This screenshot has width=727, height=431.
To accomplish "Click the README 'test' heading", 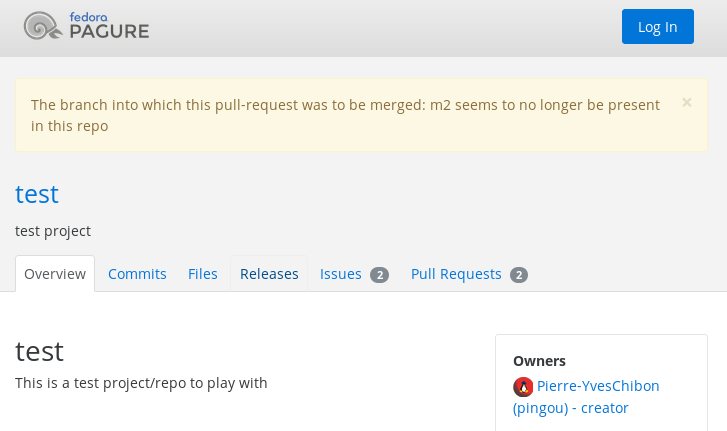I will click(39, 351).
